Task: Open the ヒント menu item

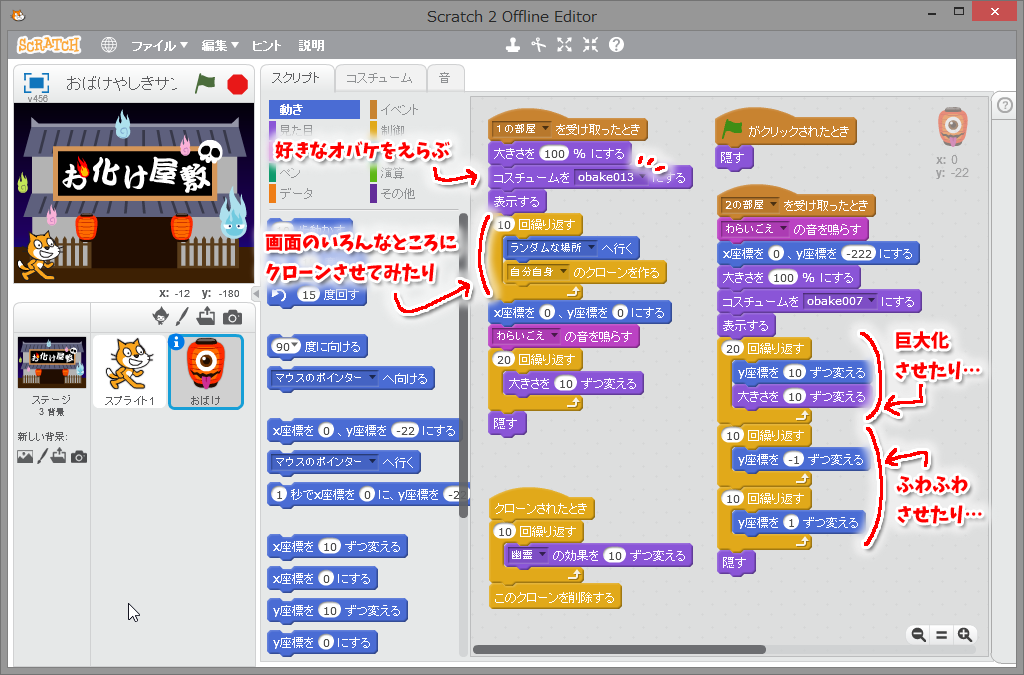Action: click(x=266, y=46)
